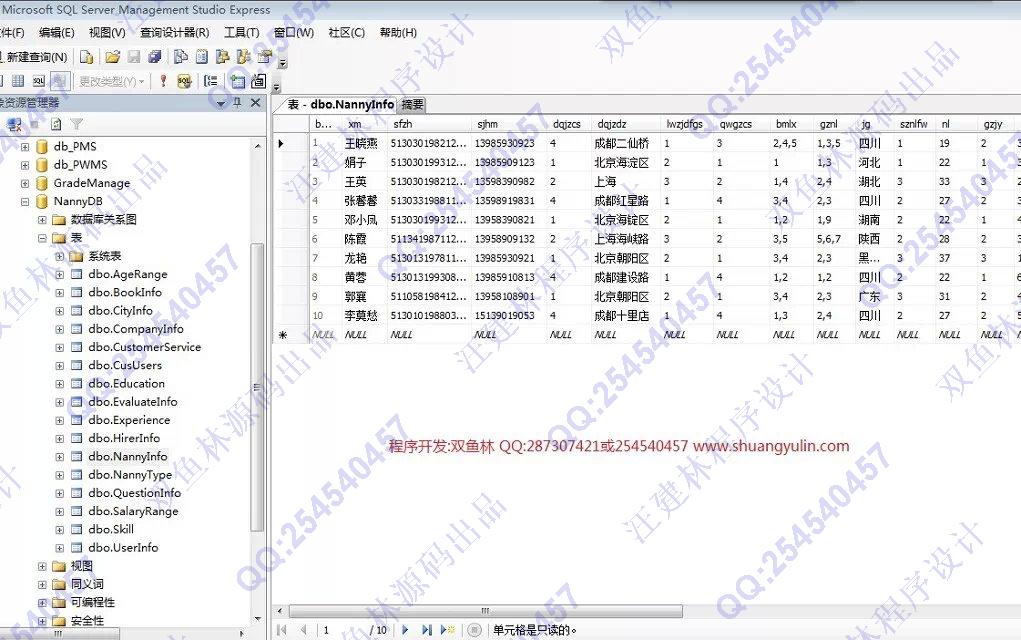Screen dimensions: 1021x640
Task: Click the Add Group By icon
Action: (x=210, y=81)
